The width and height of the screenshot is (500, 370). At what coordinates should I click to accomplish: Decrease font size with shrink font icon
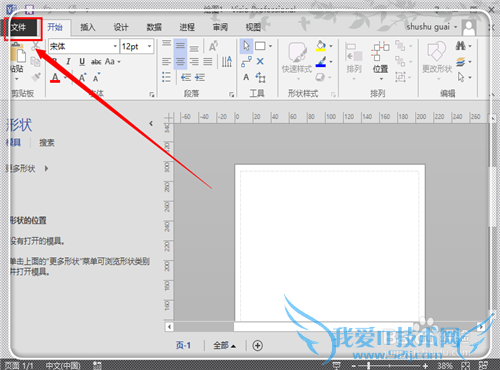(x=96, y=78)
